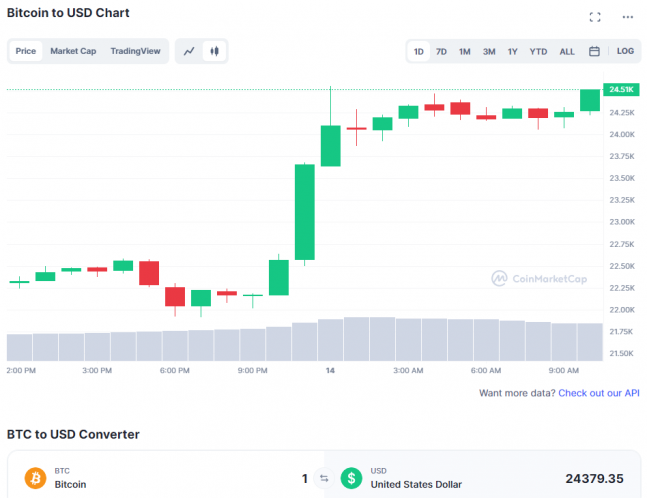Click the green US Dollar icon
The height and width of the screenshot is (498, 647).
tap(352, 478)
